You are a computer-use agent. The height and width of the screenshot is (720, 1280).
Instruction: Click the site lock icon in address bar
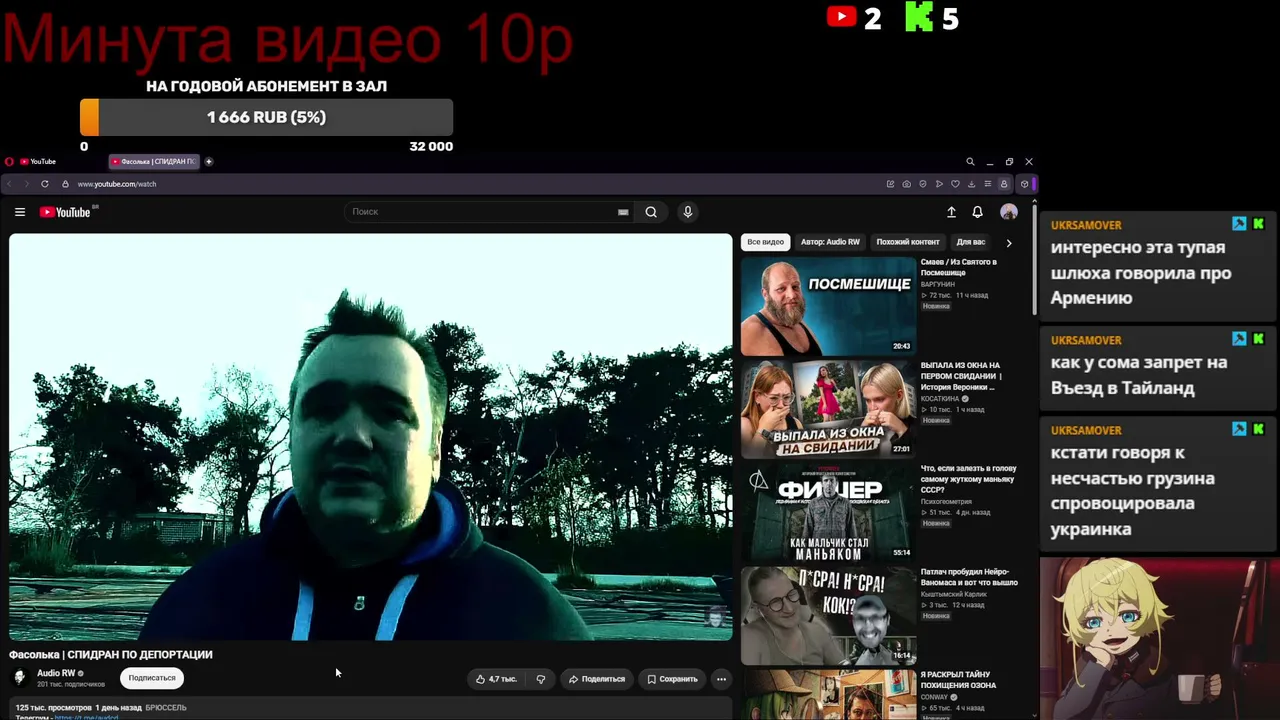pos(65,184)
